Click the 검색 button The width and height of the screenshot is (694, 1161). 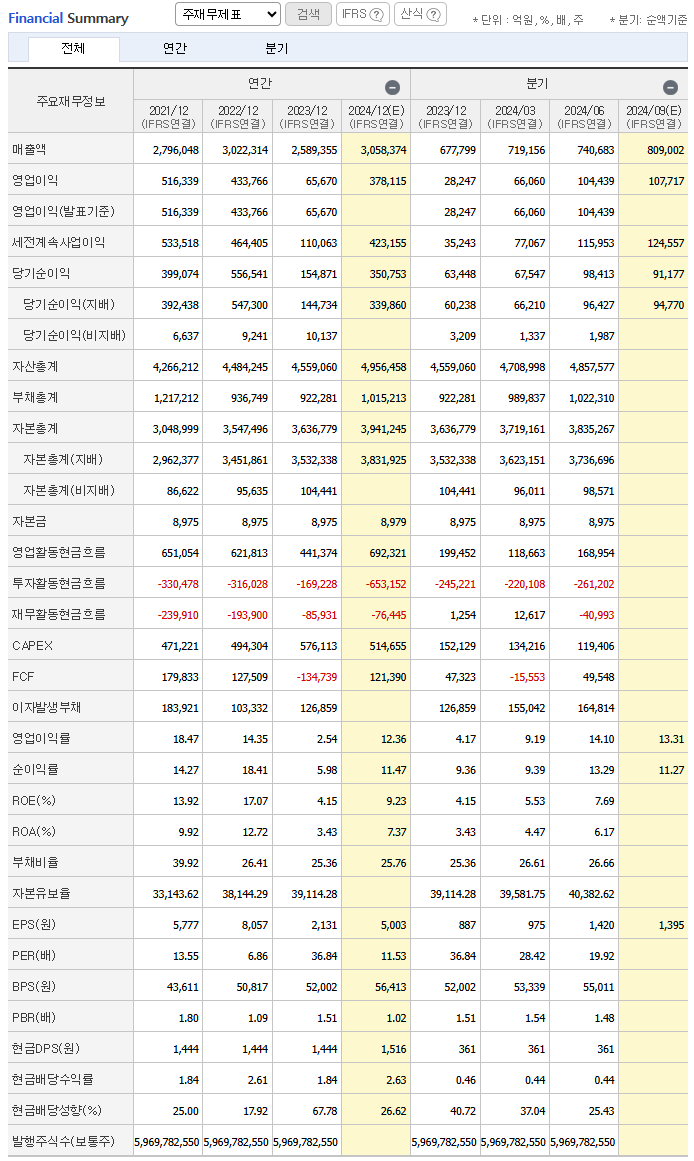point(308,14)
